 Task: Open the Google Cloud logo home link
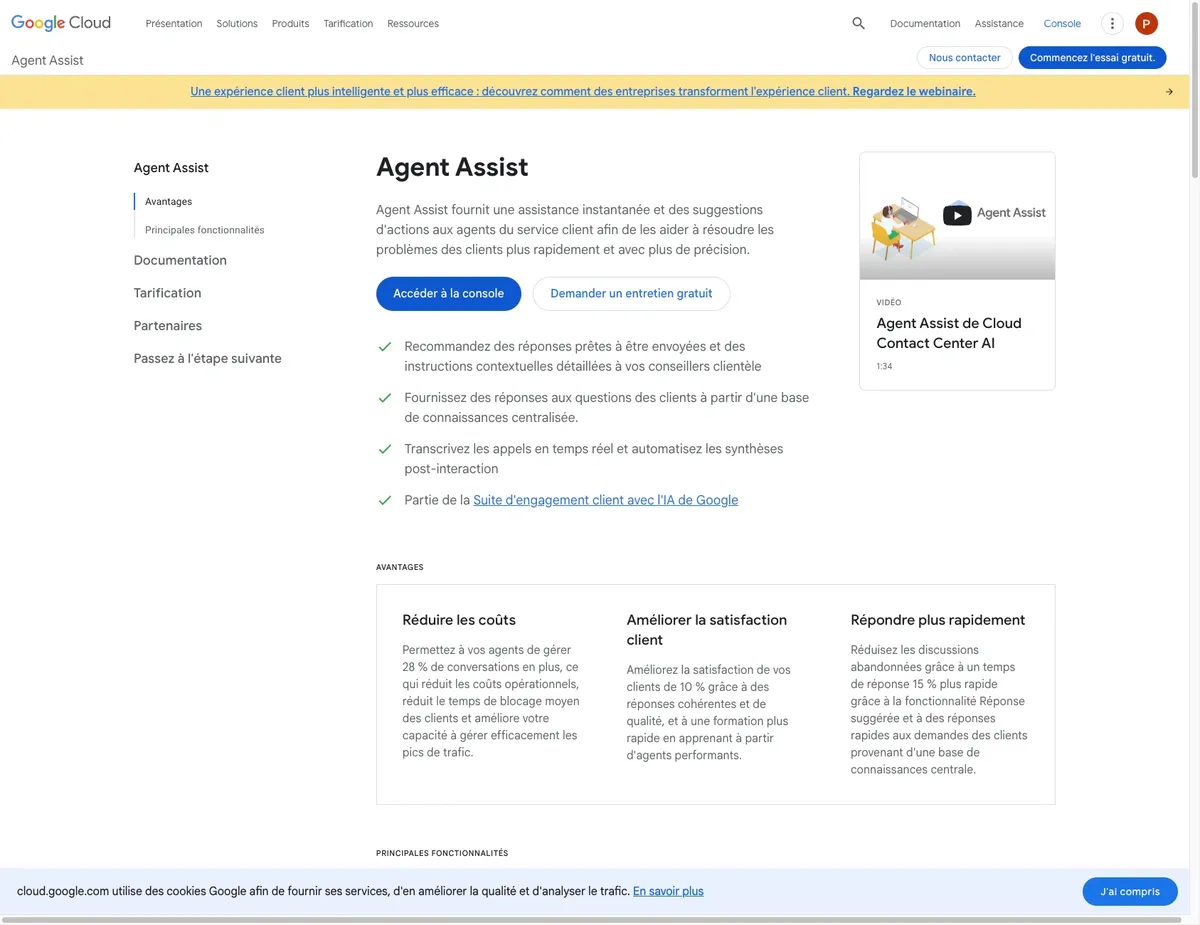(x=61, y=23)
